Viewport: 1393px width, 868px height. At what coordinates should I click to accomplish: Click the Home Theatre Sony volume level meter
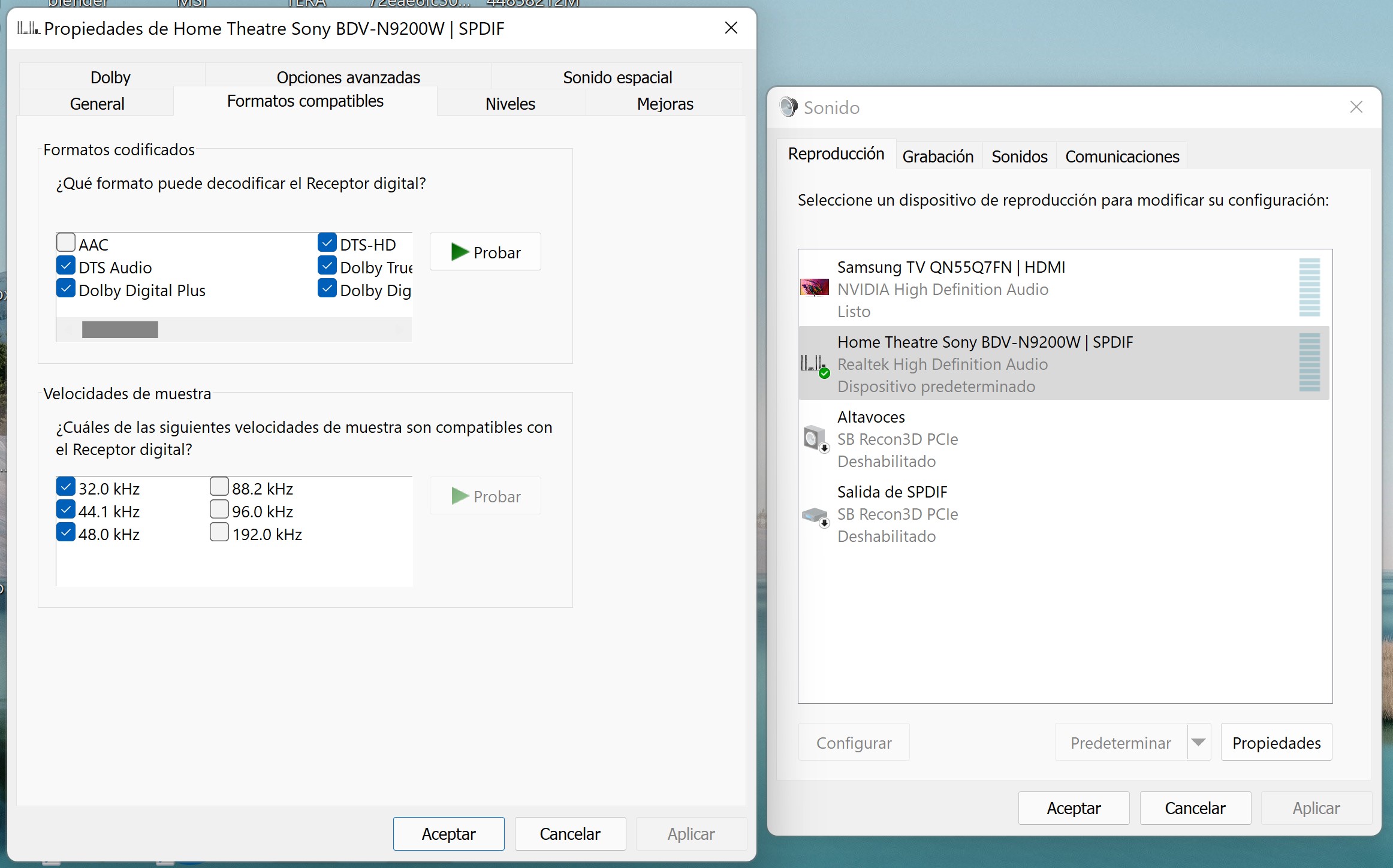[1310, 363]
